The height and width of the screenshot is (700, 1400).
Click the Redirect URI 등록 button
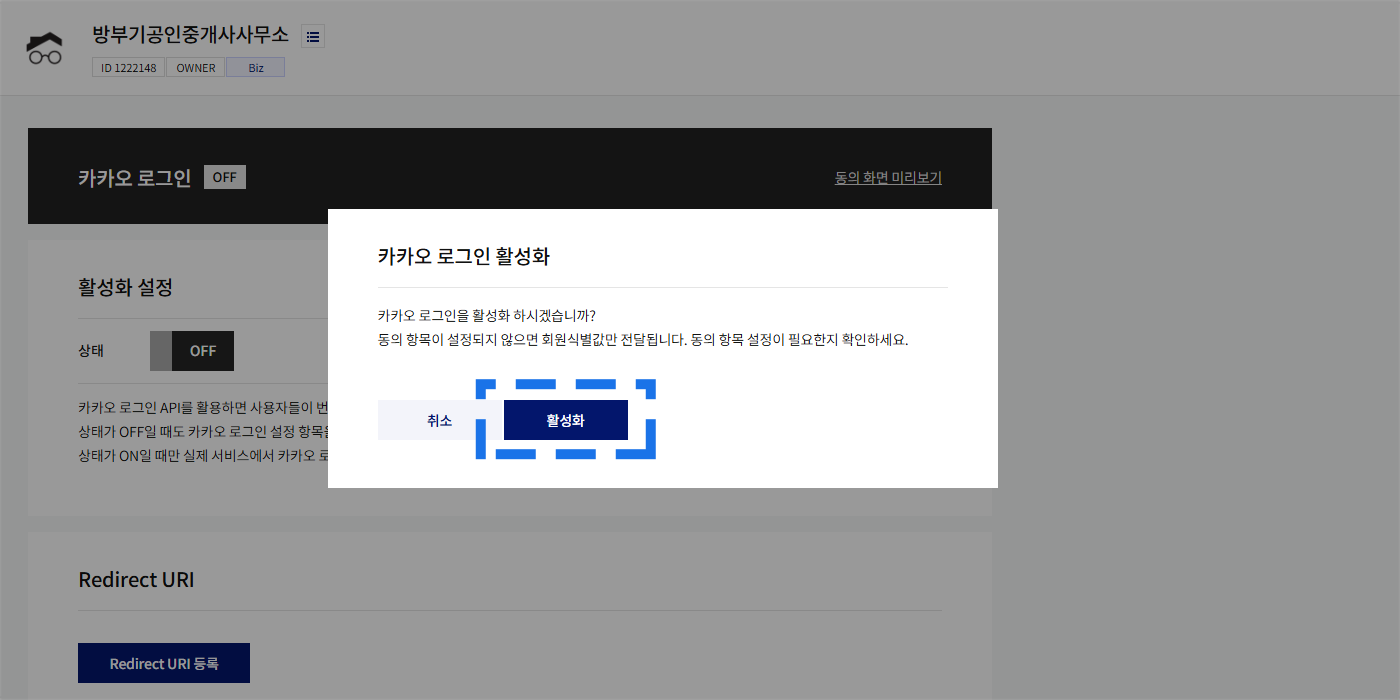164,663
